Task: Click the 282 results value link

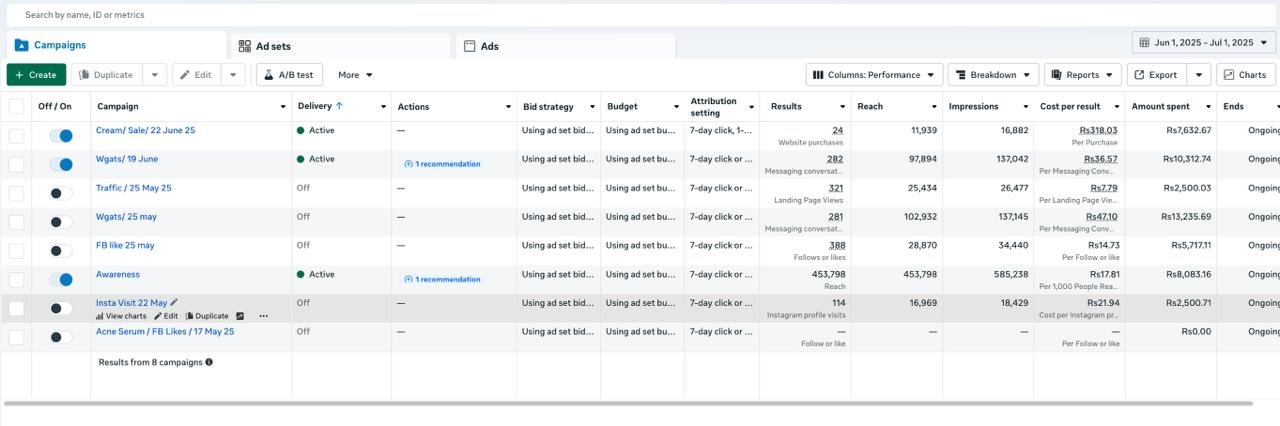Action: pos(835,159)
